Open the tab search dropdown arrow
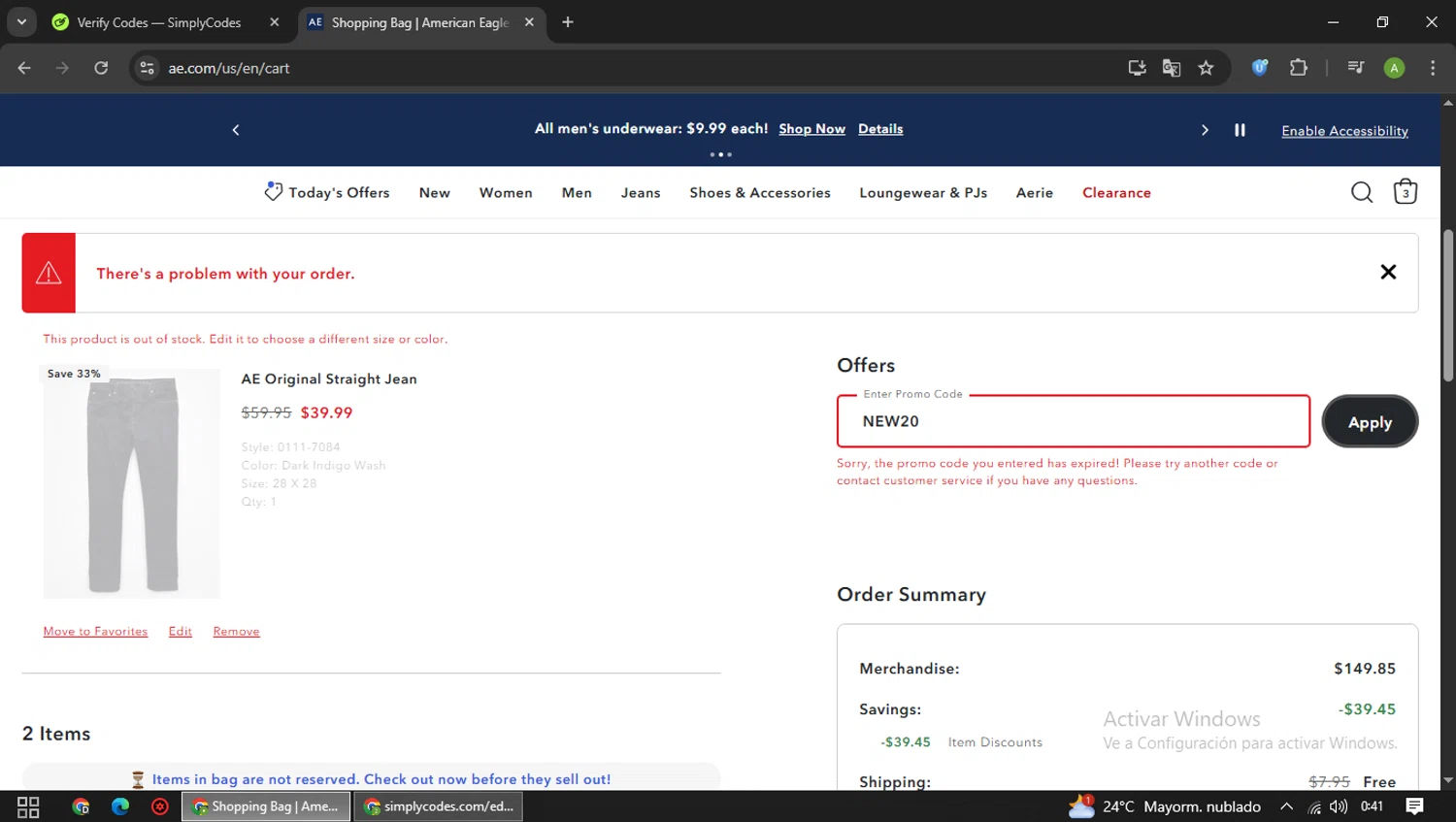Image resolution: width=1456 pixels, height=822 pixels. click(x=21, y=22)
